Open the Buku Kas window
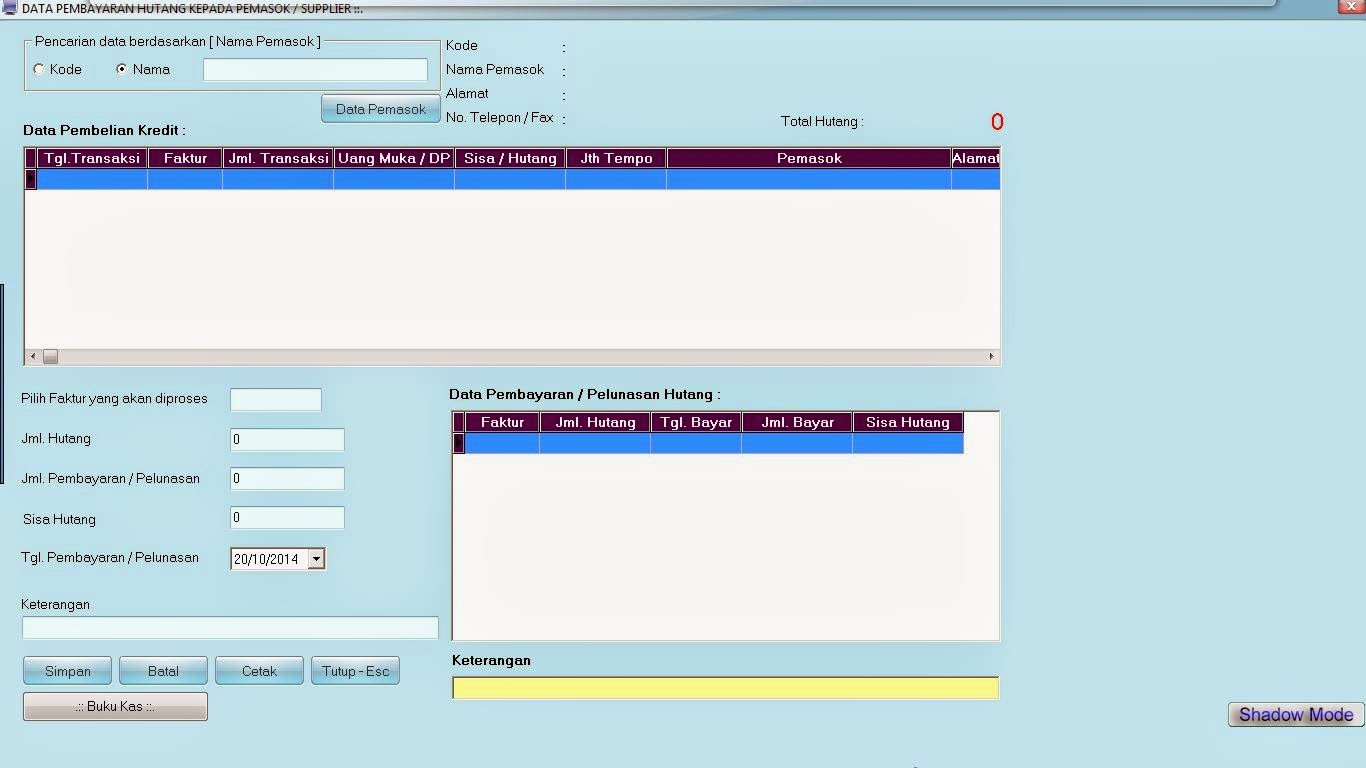1366x768 pixels. (x=114, y=706)
